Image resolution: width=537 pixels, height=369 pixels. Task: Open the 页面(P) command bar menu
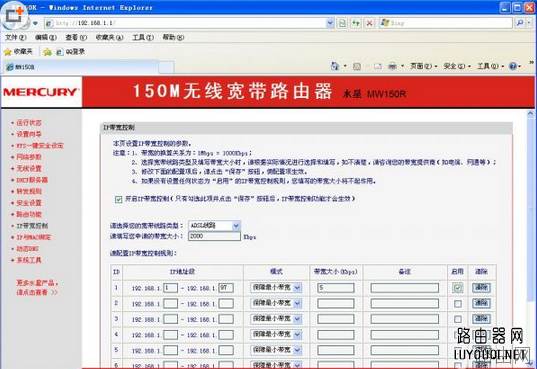pyautogui.click(x=424, y=66)
